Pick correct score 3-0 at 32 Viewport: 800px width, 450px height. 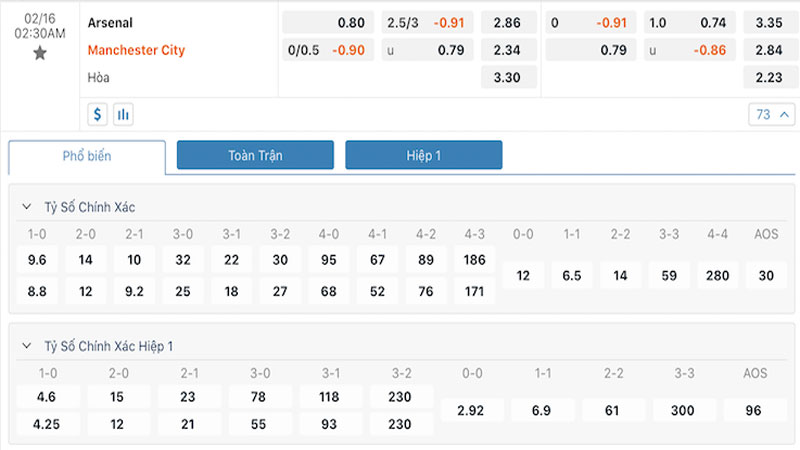183,260
